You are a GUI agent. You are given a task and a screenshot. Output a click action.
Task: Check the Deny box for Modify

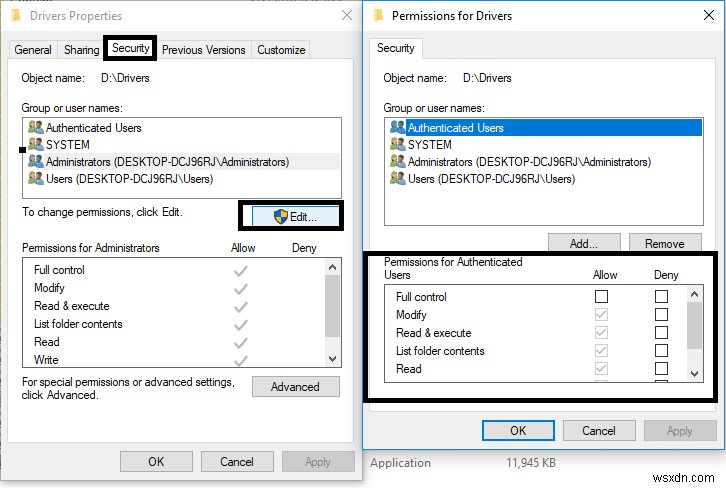point(661,315)
